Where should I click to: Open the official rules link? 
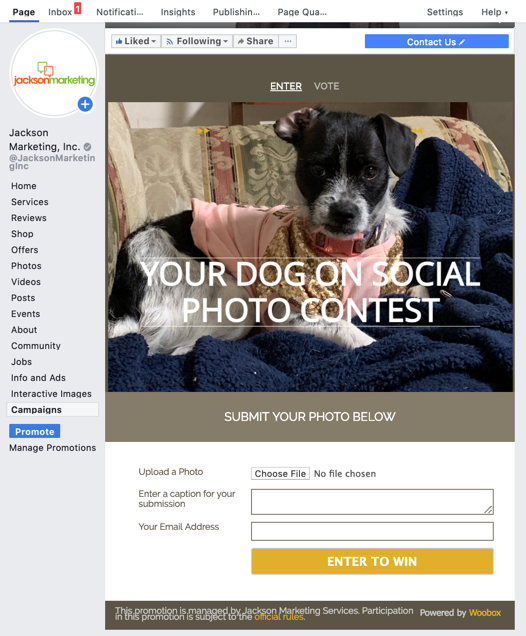279,617
